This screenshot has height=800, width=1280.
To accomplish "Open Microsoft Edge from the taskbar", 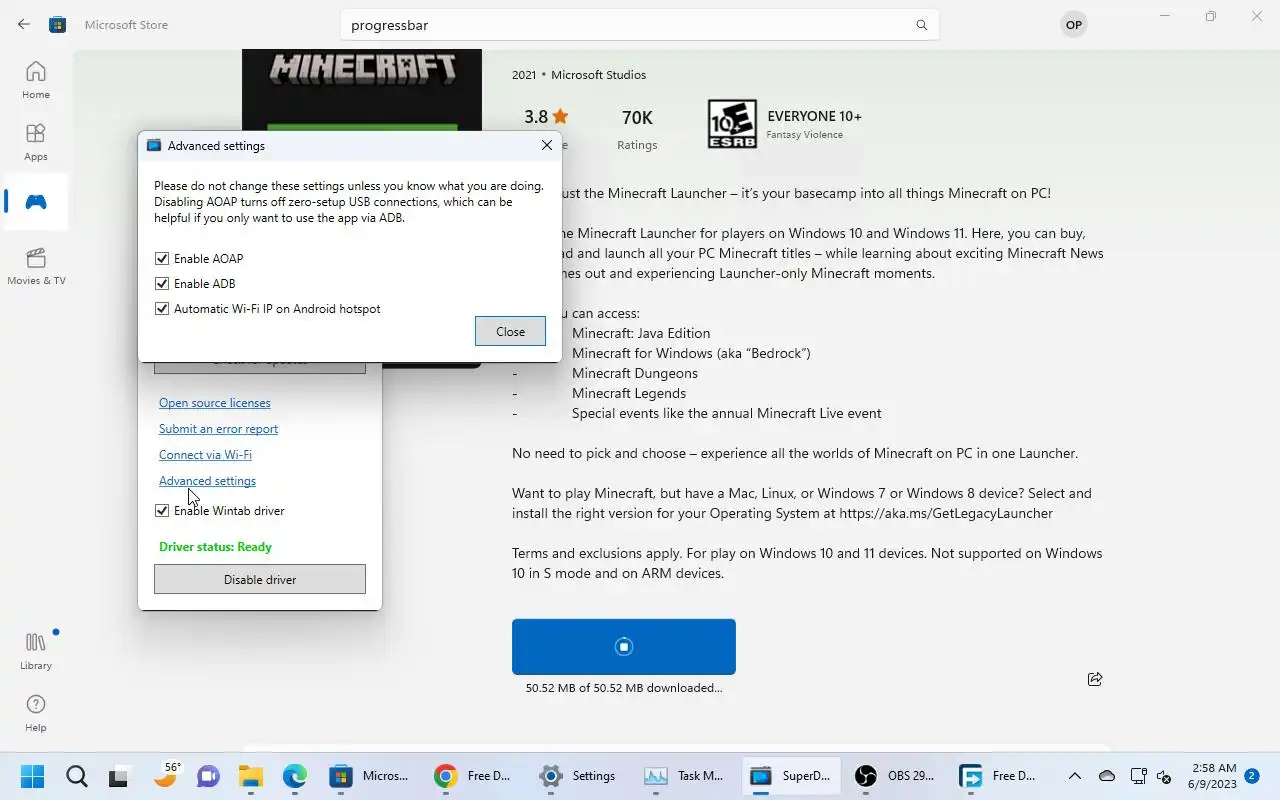I will coord(294,776).
